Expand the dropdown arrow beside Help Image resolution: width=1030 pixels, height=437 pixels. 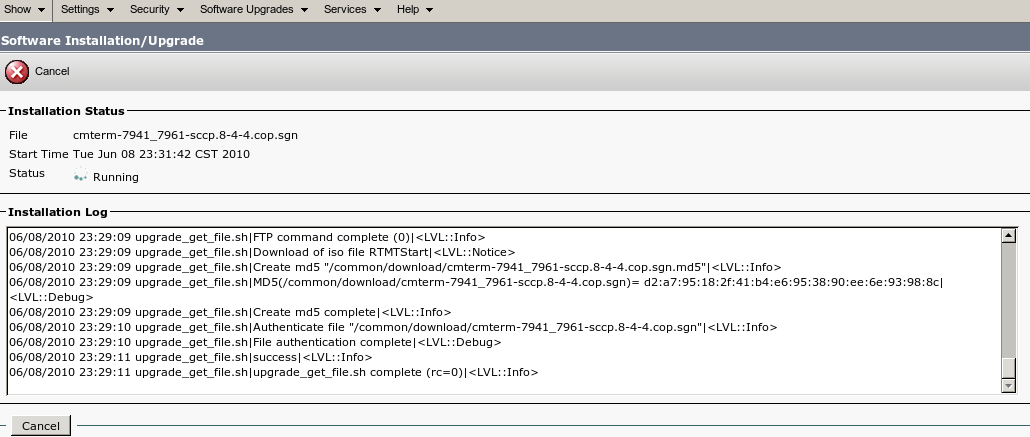point(430,11)
